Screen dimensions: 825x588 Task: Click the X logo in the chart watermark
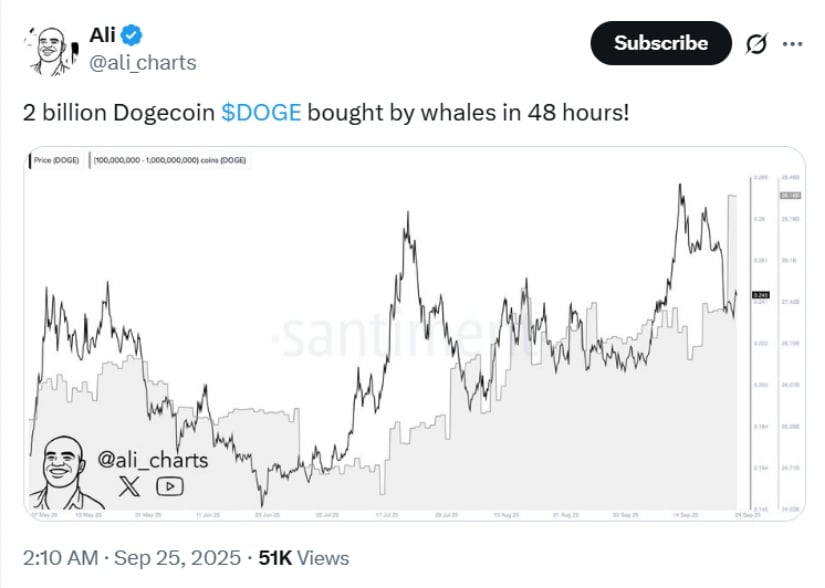pos(127,484)
